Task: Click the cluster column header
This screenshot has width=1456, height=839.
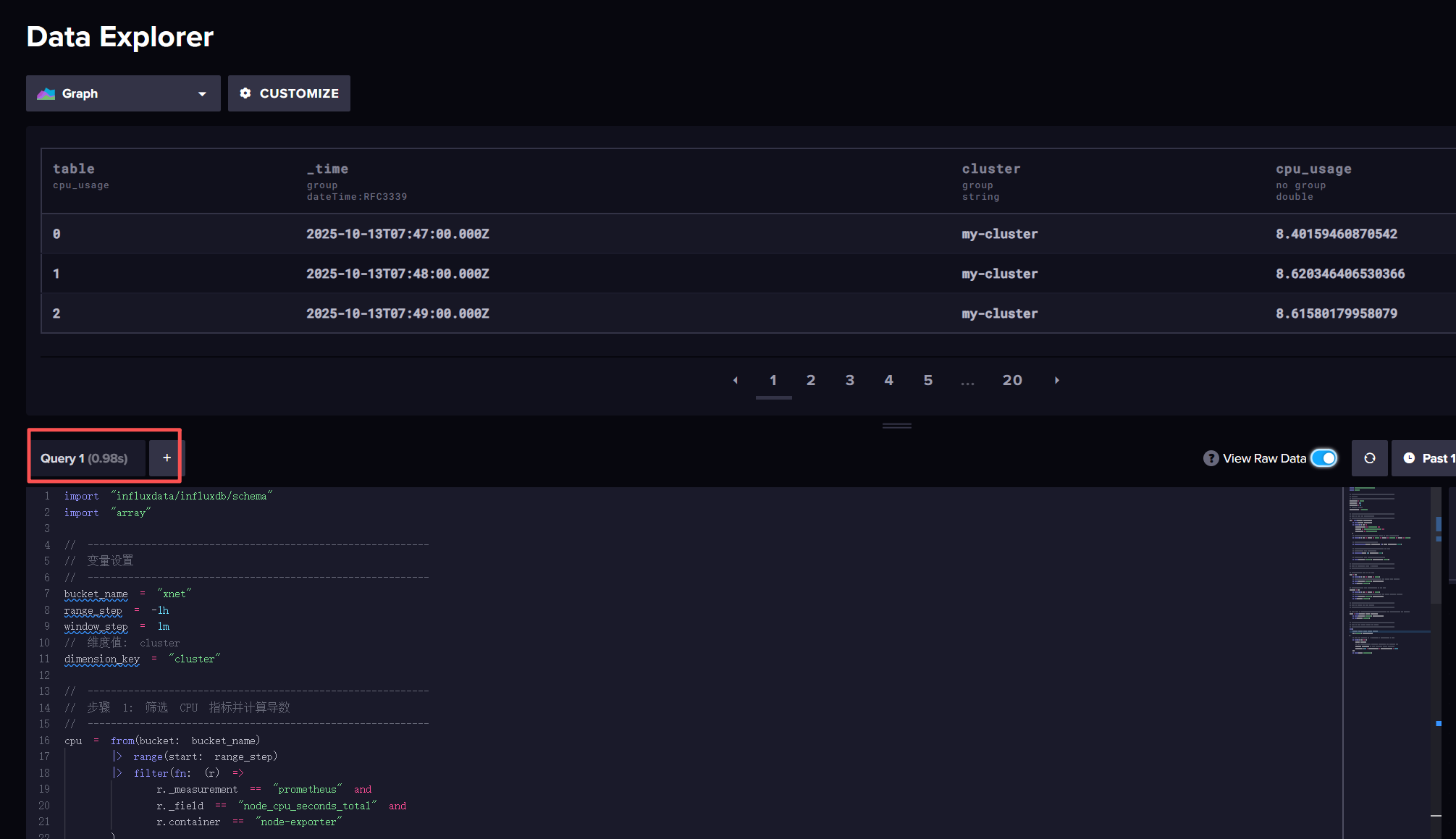Action: point(991,169)
